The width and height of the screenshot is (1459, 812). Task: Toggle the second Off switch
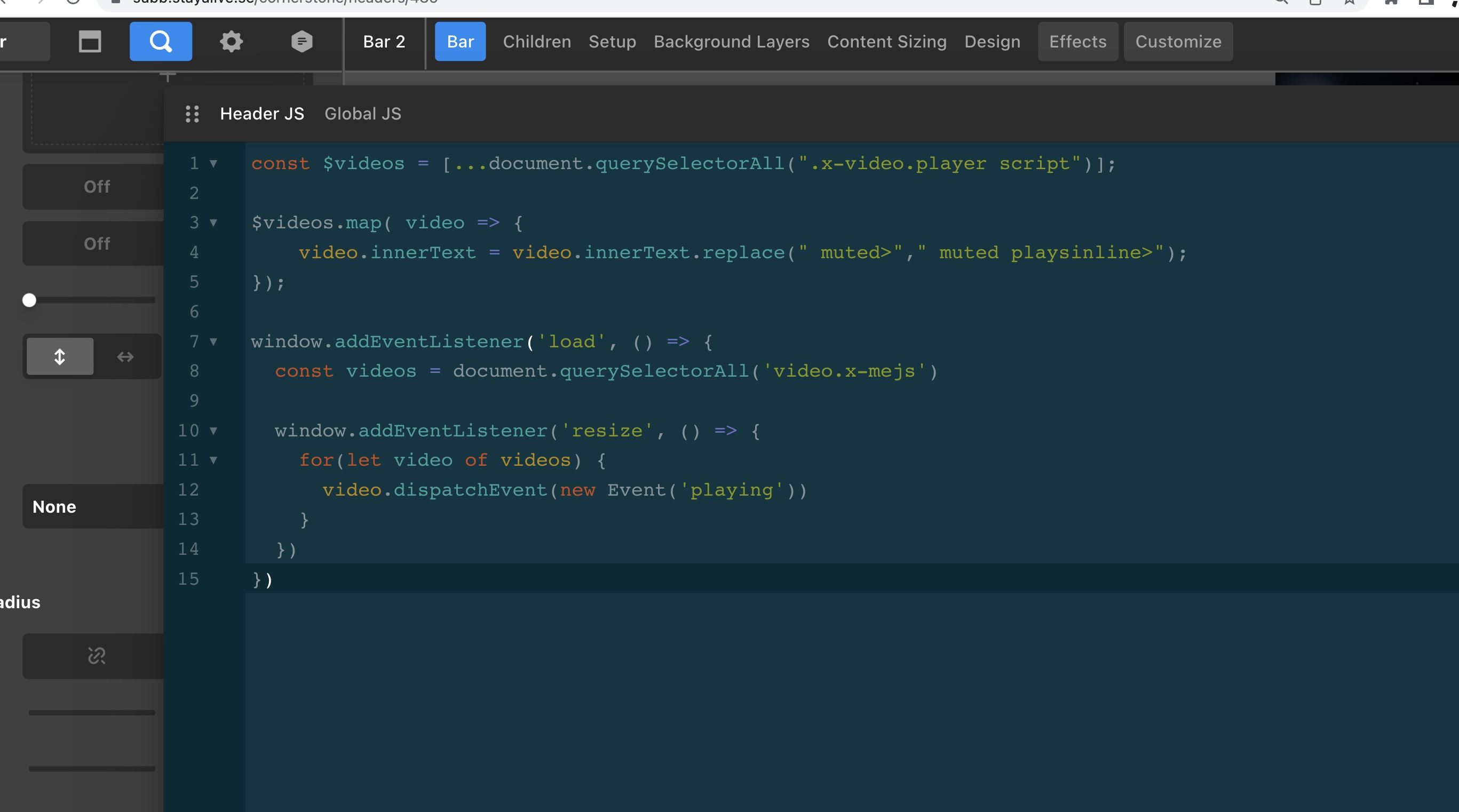click(x=96, y=243)
